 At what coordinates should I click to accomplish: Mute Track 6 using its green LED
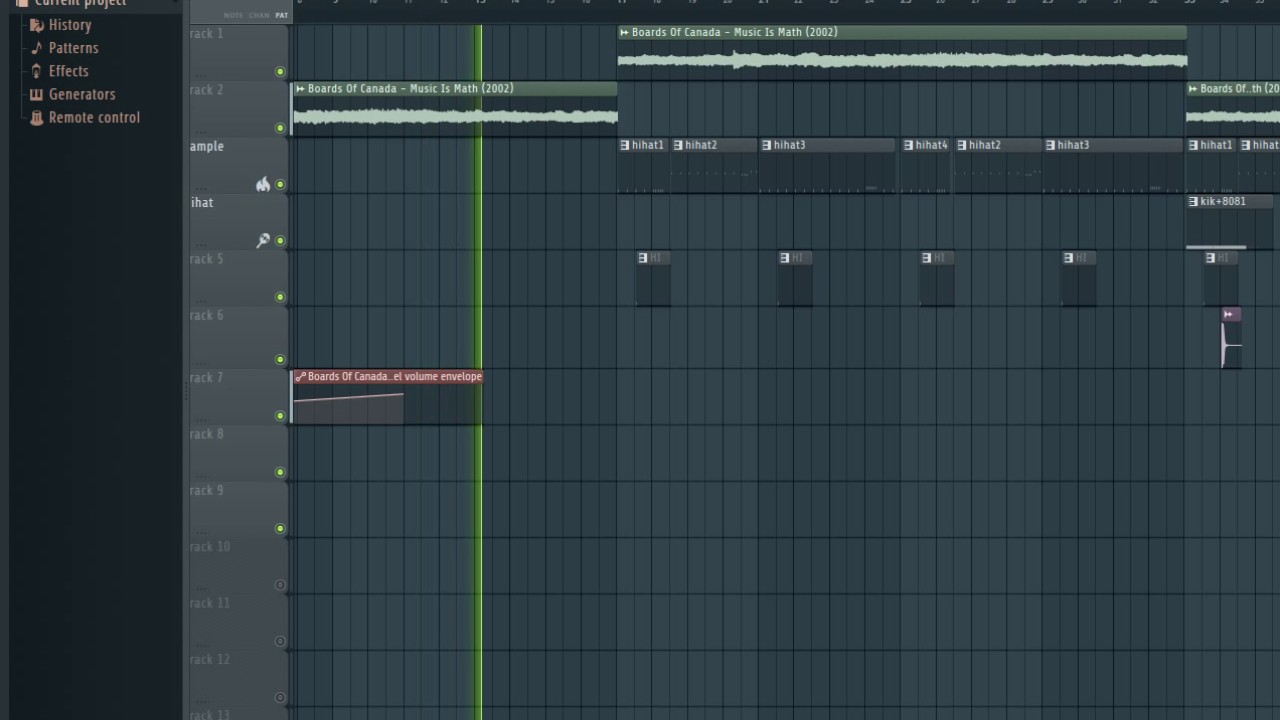tap(280, 359)
